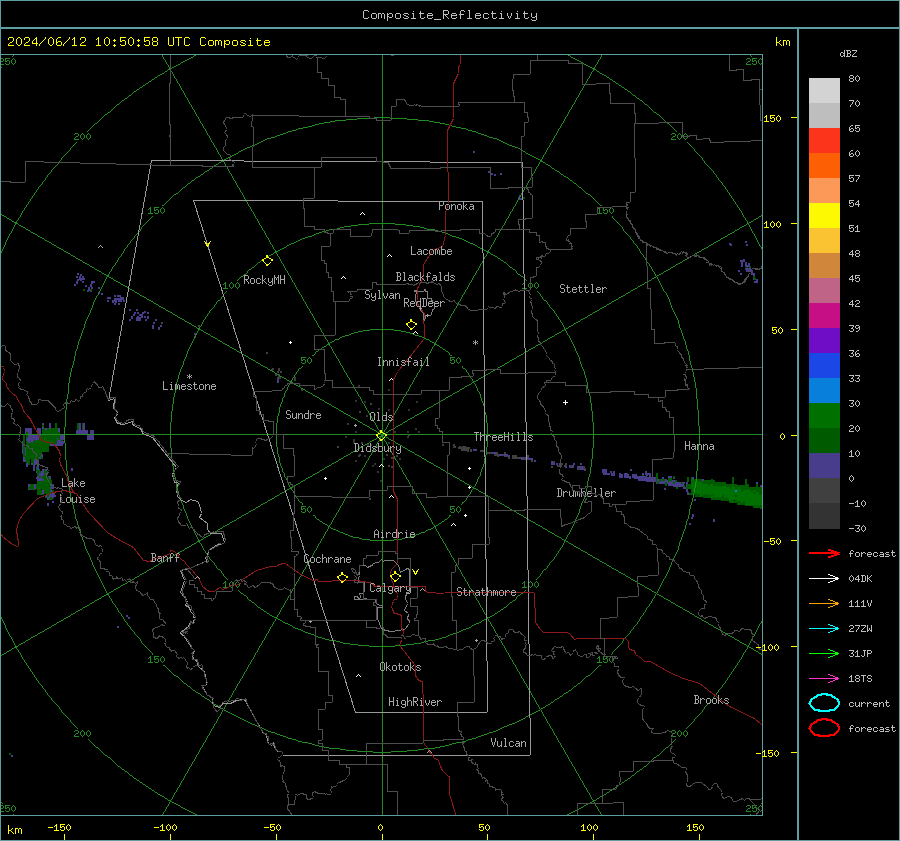
Task: Click the yellow diamond marker below RedDeer
Action: 411,325
